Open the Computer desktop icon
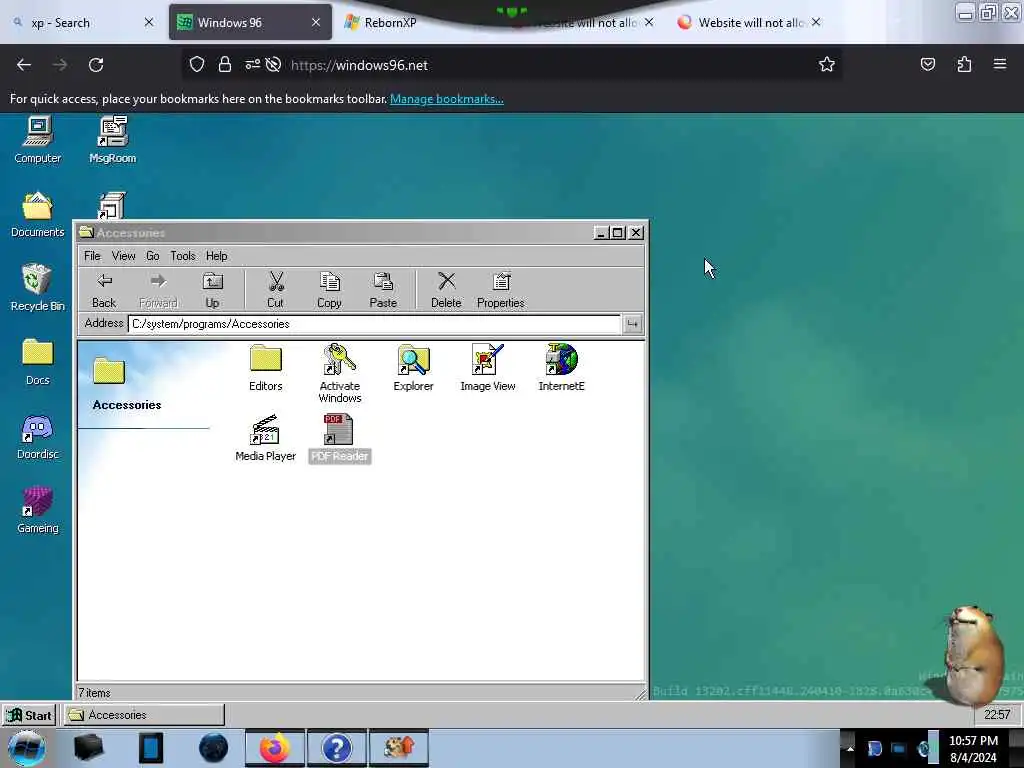1024x768 pixels. 37,140
